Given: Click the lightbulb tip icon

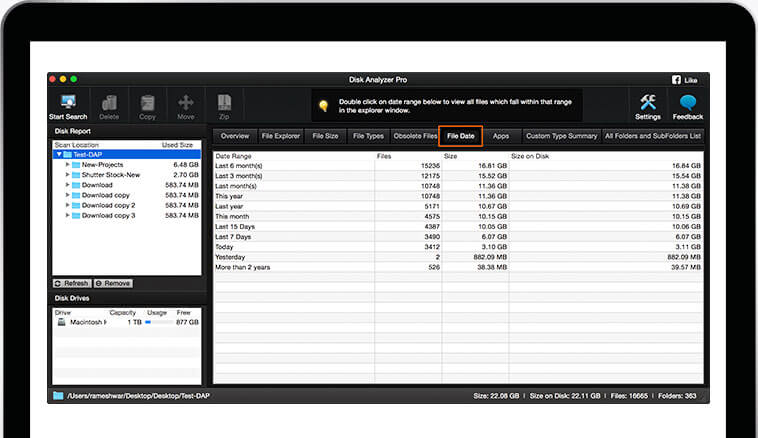Looking at the screenshot, I should coord(323,105).
